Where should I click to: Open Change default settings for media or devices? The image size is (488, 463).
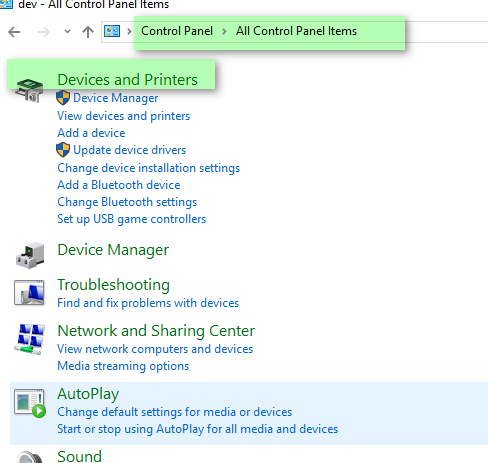[x=175, y=412]
